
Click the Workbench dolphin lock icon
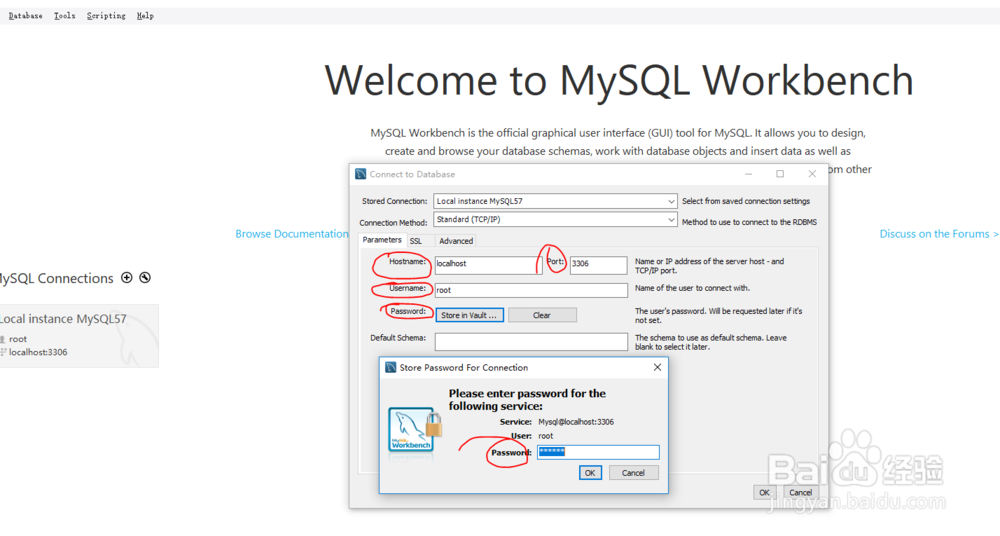pyautogui.click(x=415, y=431)
